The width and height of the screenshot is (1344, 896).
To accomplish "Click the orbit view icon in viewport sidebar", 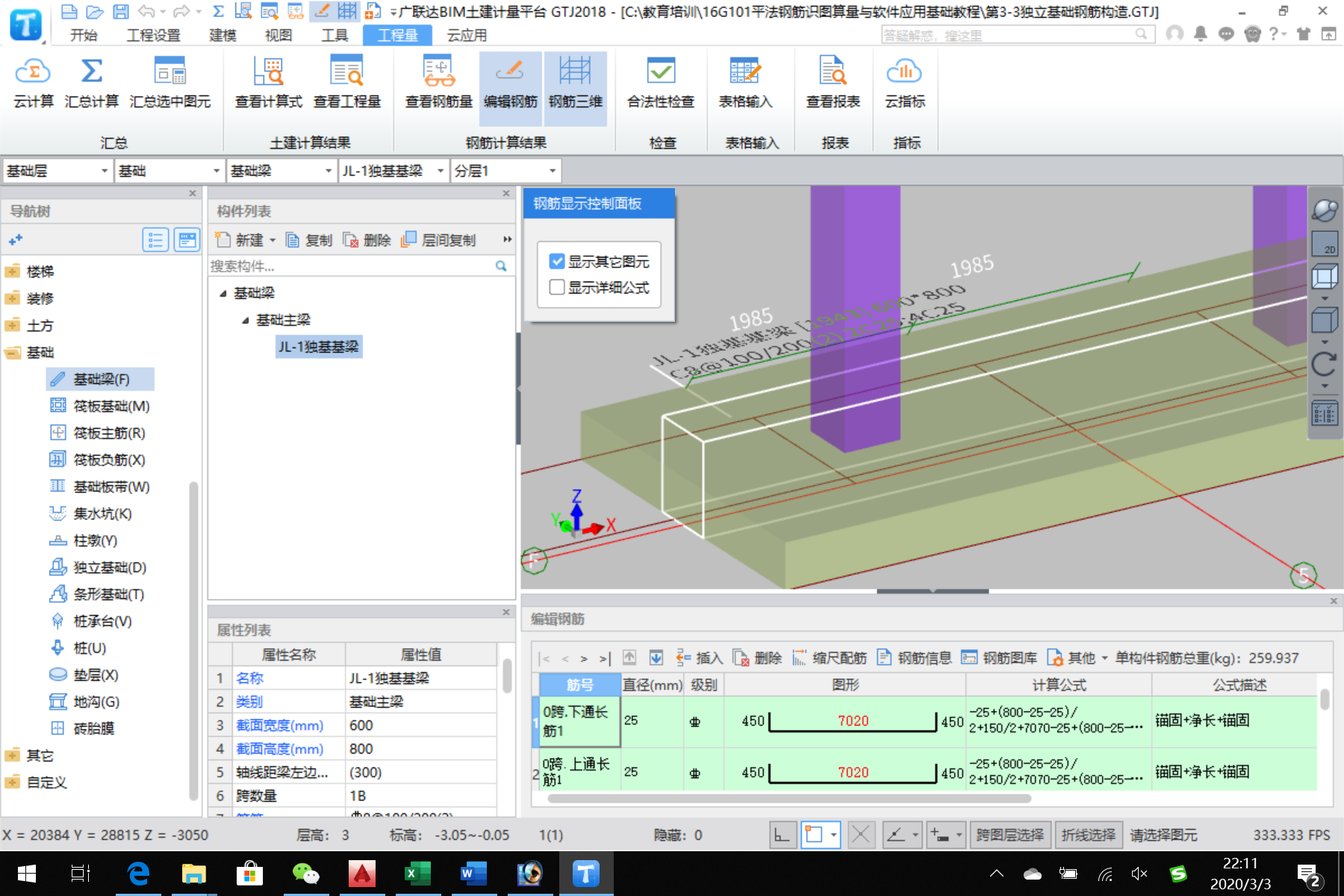I will 1325,211.
